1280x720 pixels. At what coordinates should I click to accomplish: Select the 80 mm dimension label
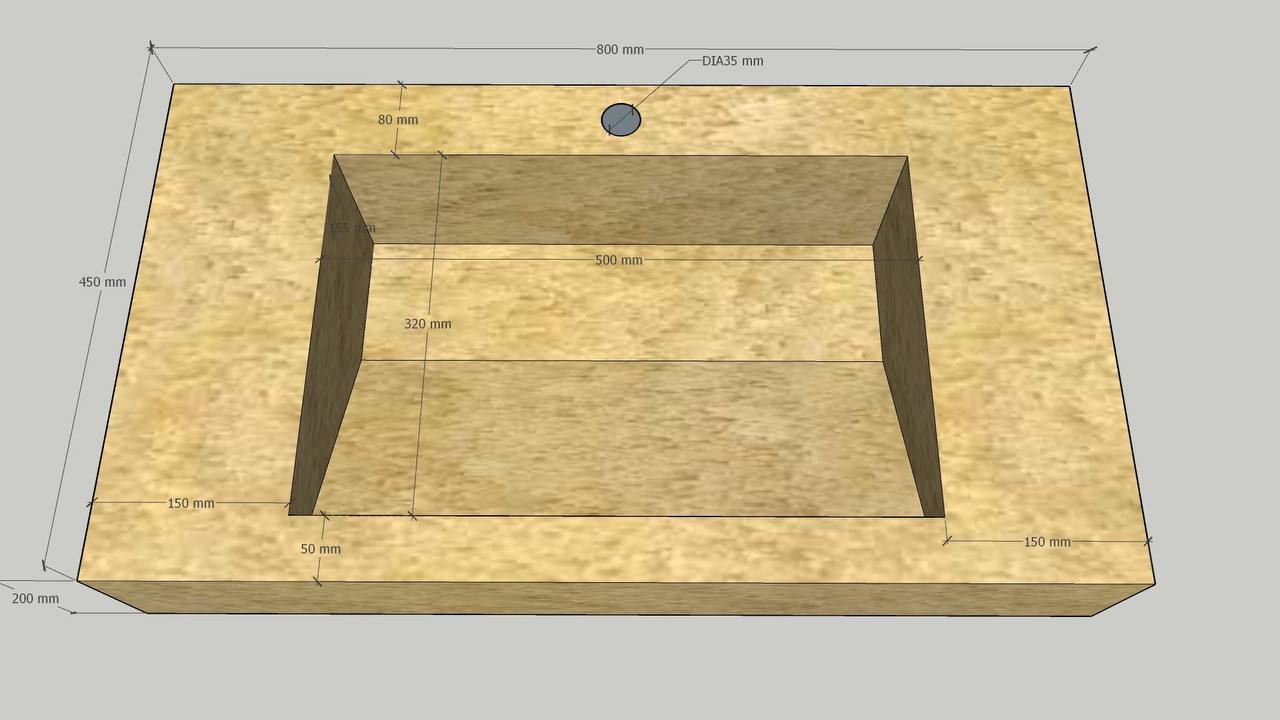coord(398,120)
